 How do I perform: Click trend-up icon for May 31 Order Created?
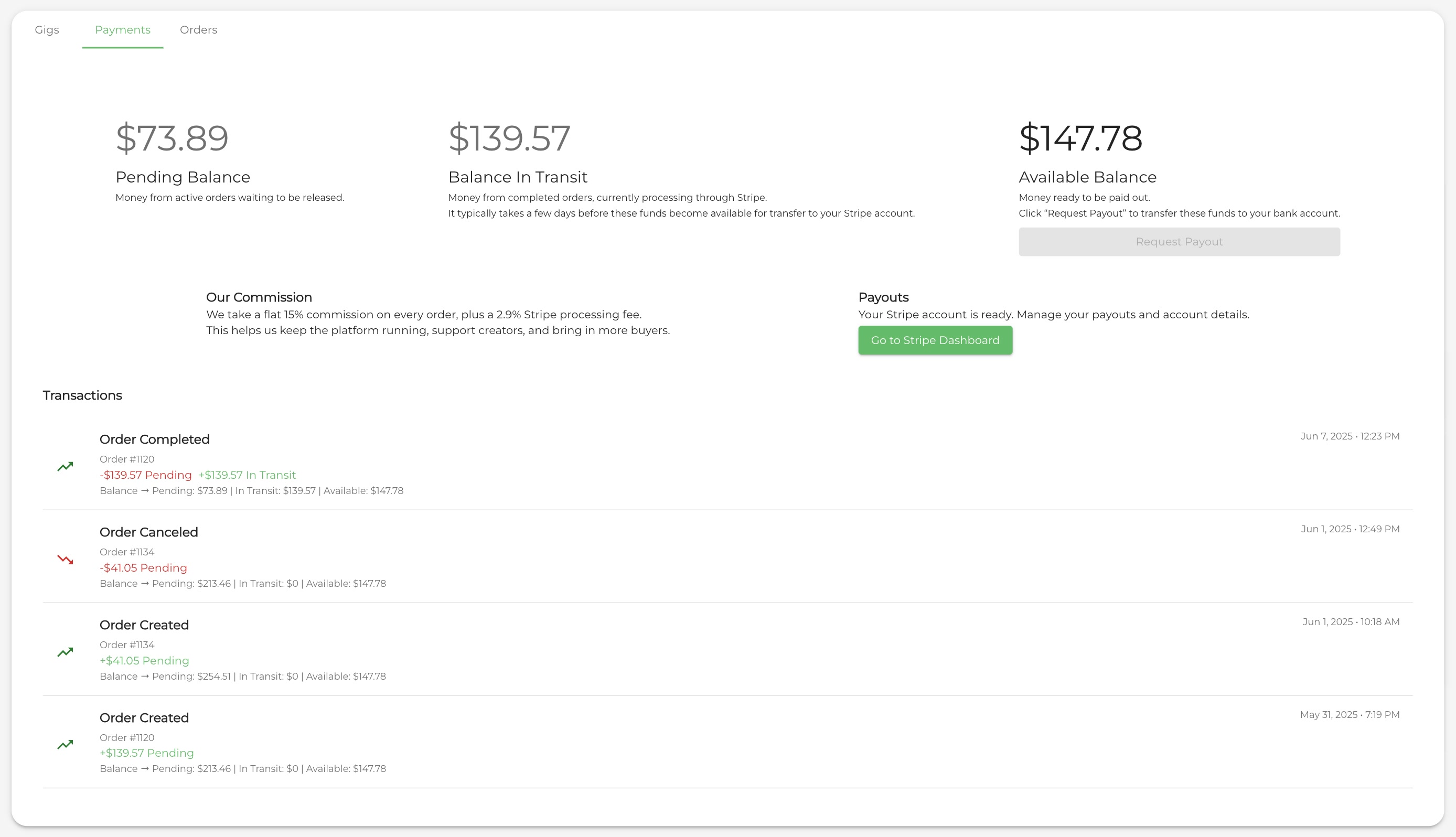point(65,745)
